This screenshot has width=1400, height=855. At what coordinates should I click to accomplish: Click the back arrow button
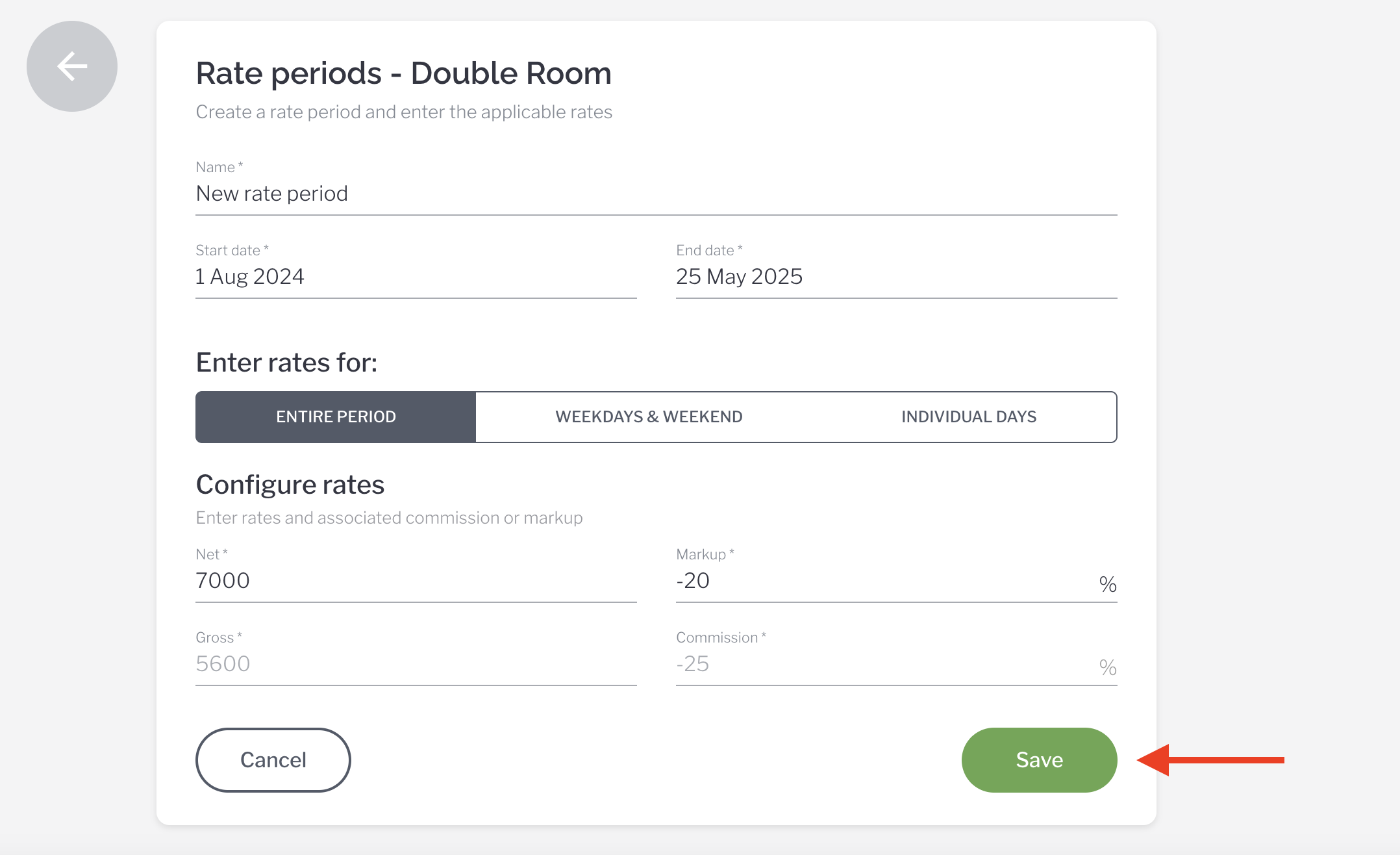click(x=71, y=66)
